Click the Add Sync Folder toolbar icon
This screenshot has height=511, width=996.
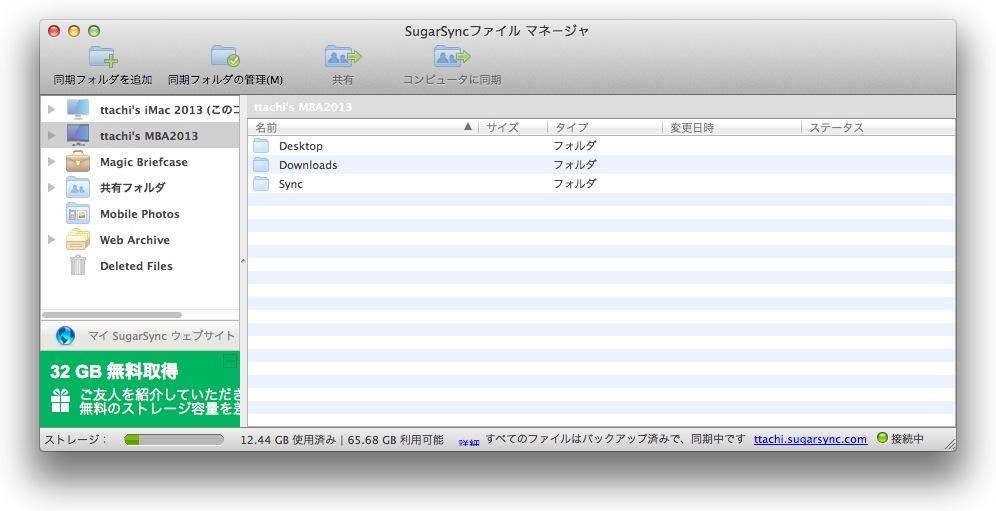click(x=102, y=57)
